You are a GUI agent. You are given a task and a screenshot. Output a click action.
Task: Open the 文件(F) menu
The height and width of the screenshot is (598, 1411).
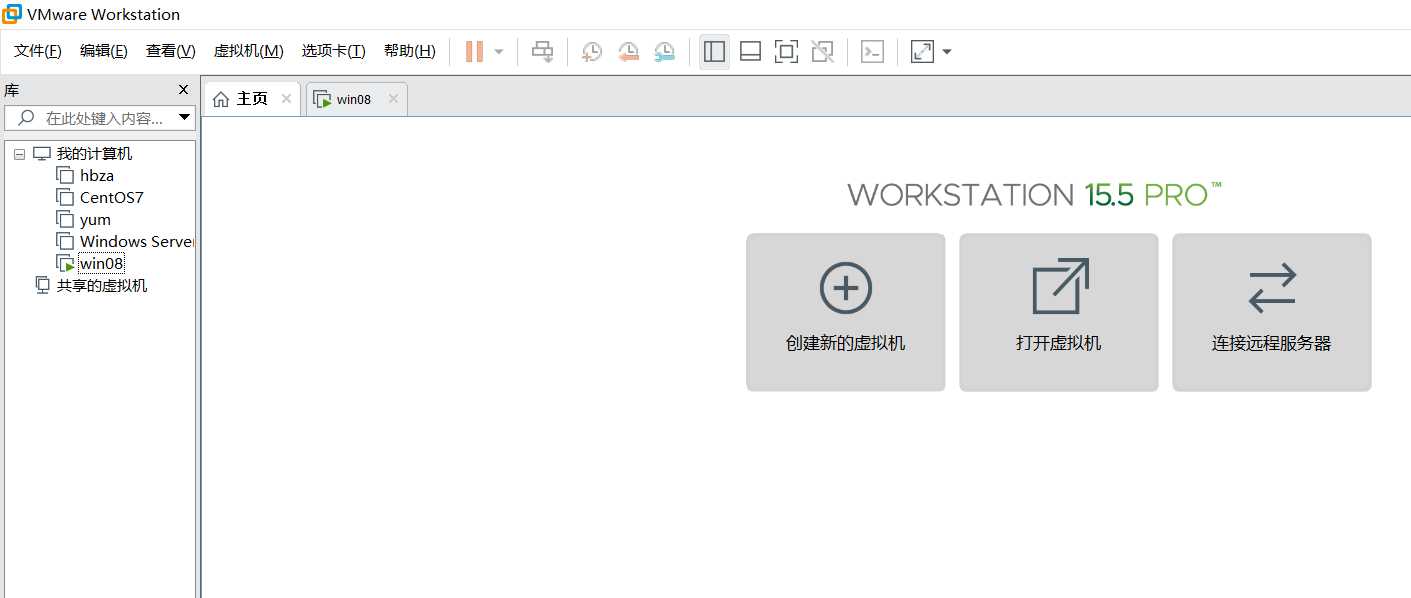(x=38, y=51)
